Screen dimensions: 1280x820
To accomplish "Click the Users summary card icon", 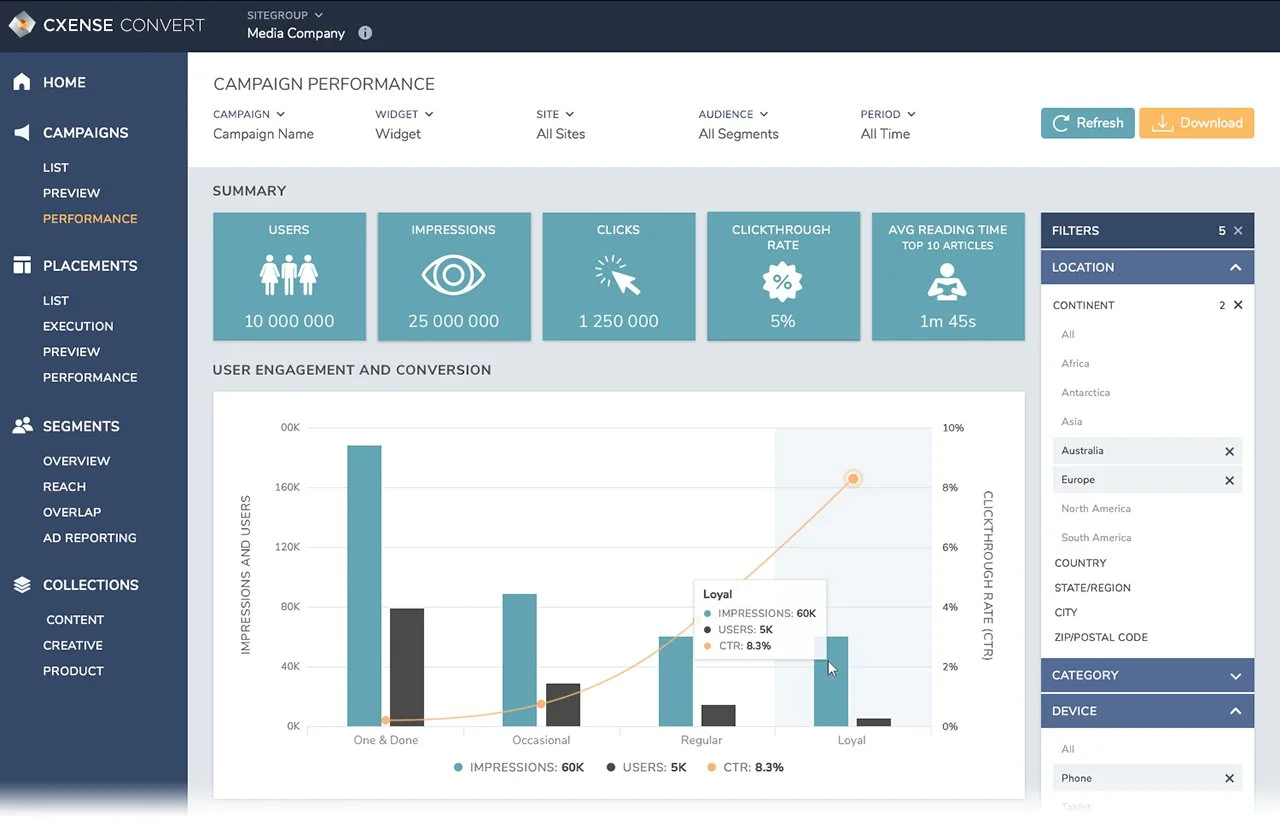I will (x=289, y=272).
